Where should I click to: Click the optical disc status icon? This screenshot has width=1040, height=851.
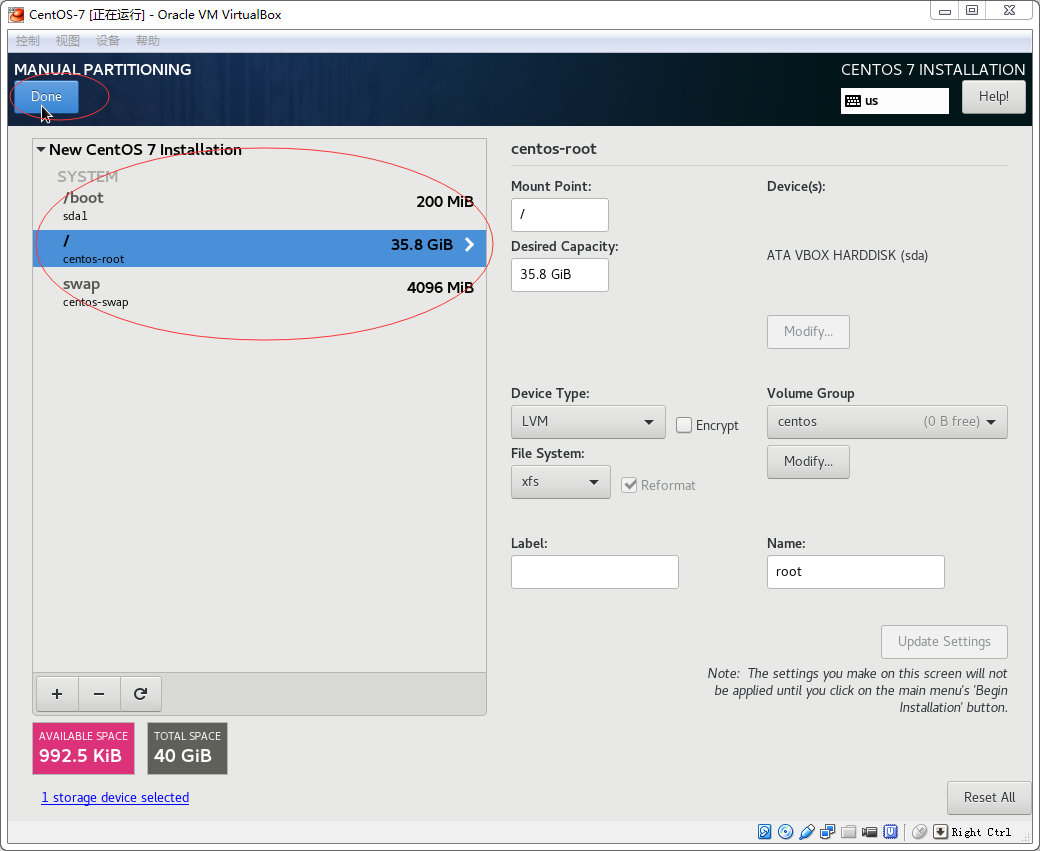(x=785, y=831)
